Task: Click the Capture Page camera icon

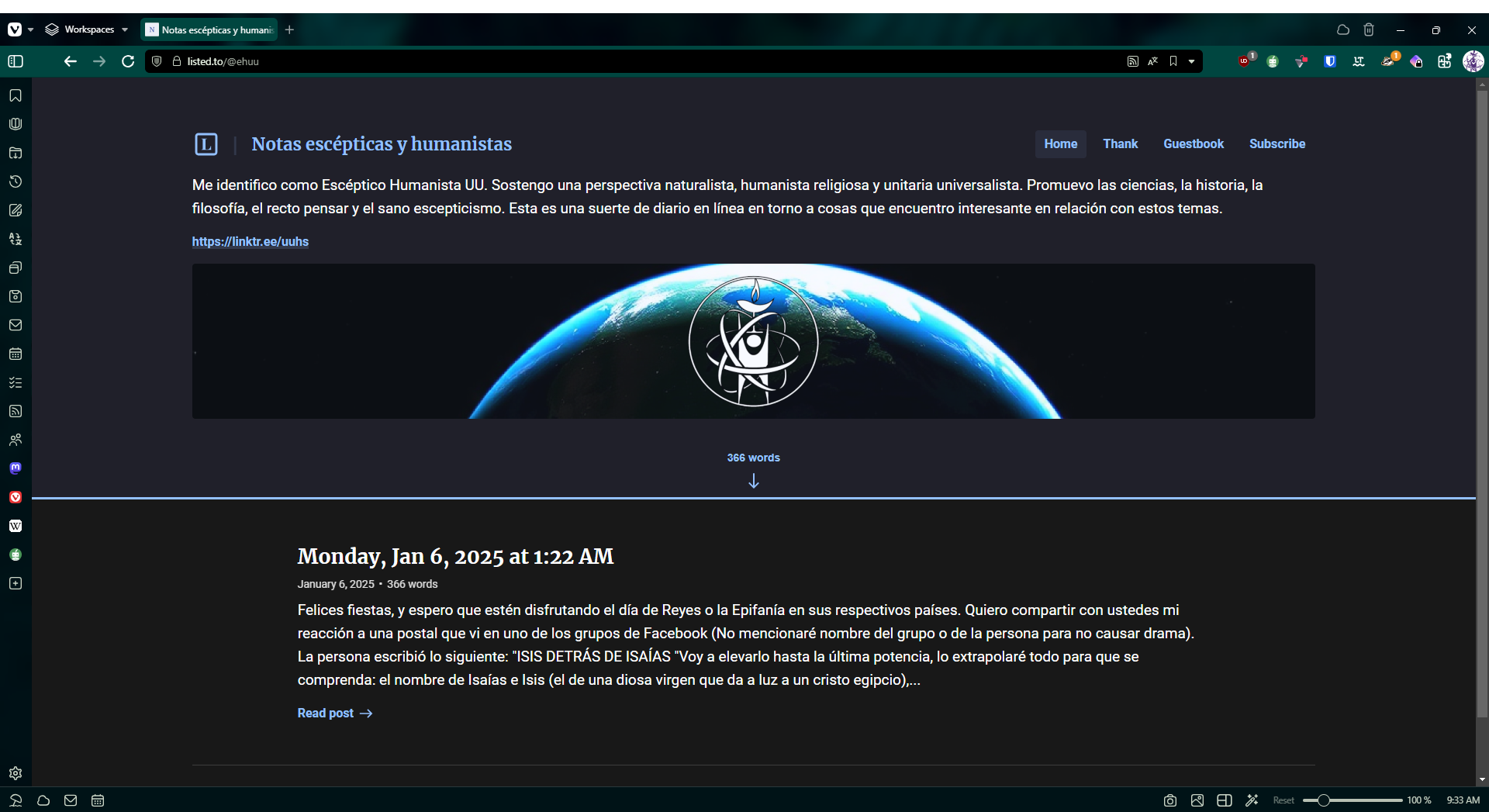Action: (1170, 800)
